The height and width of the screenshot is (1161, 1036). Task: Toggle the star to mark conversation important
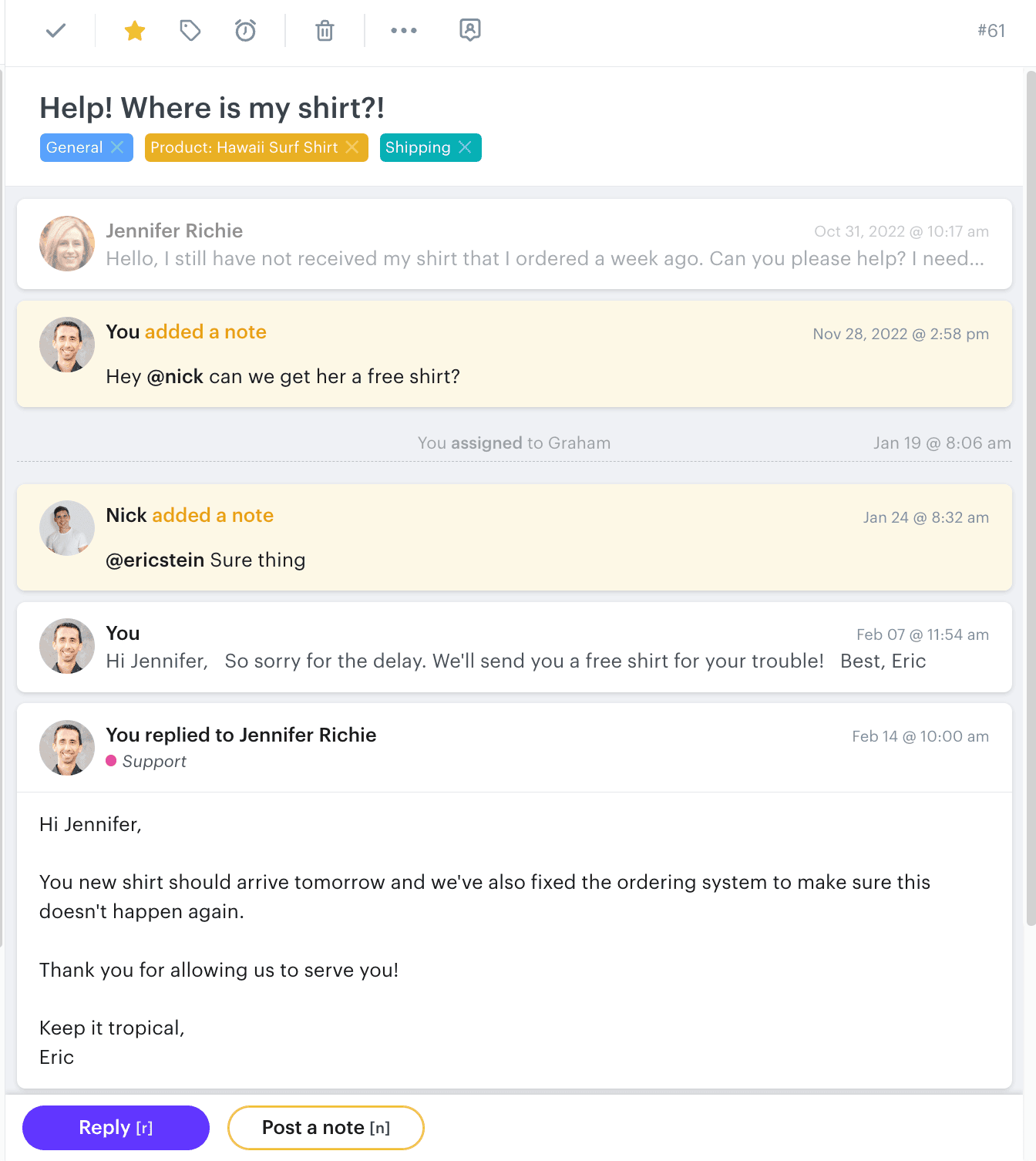(x=134, y=31)
